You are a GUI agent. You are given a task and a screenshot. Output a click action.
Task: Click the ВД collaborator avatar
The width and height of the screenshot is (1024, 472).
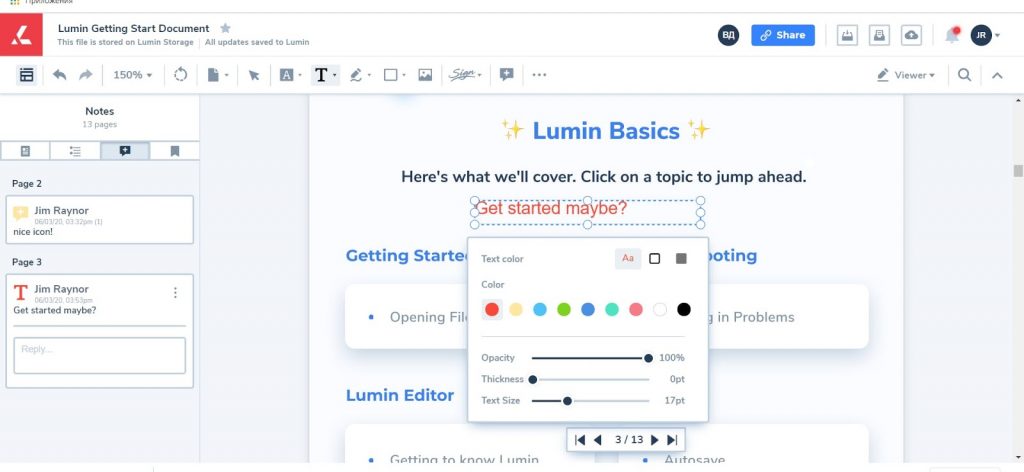(729, 35)
